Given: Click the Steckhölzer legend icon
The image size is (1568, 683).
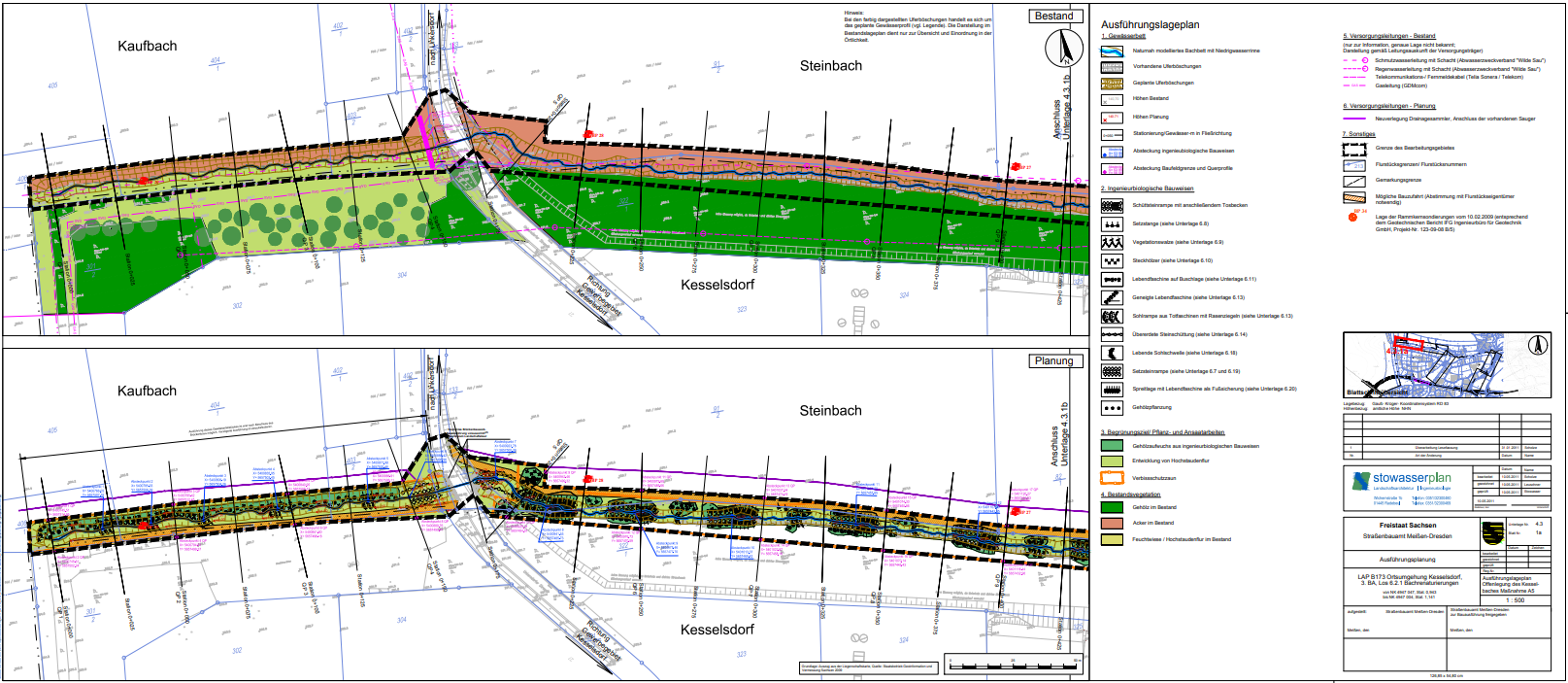Looking at the screenshot, I should click(1112, 260).
